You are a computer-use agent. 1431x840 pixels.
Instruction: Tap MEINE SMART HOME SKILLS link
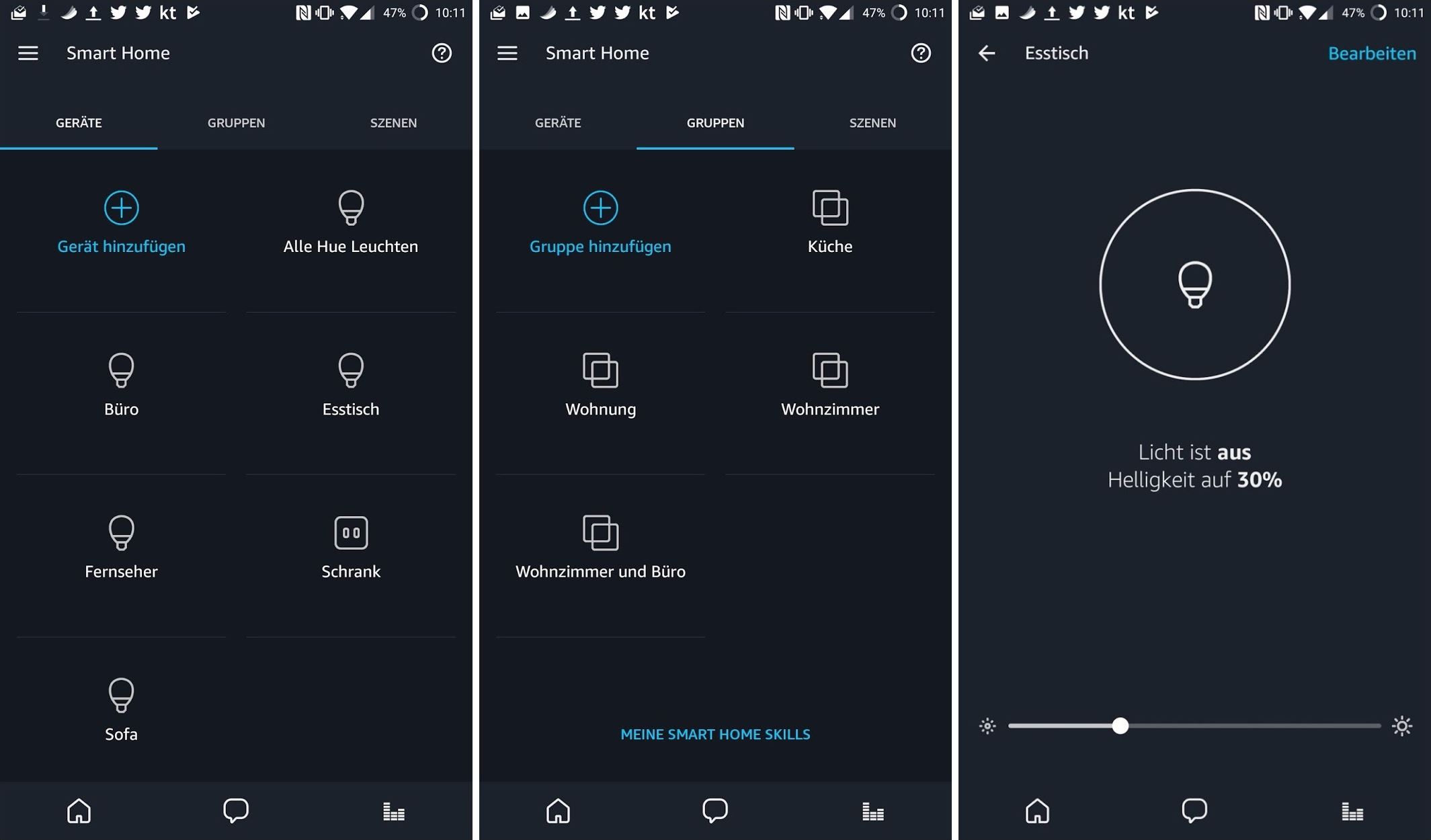(714, 734)
